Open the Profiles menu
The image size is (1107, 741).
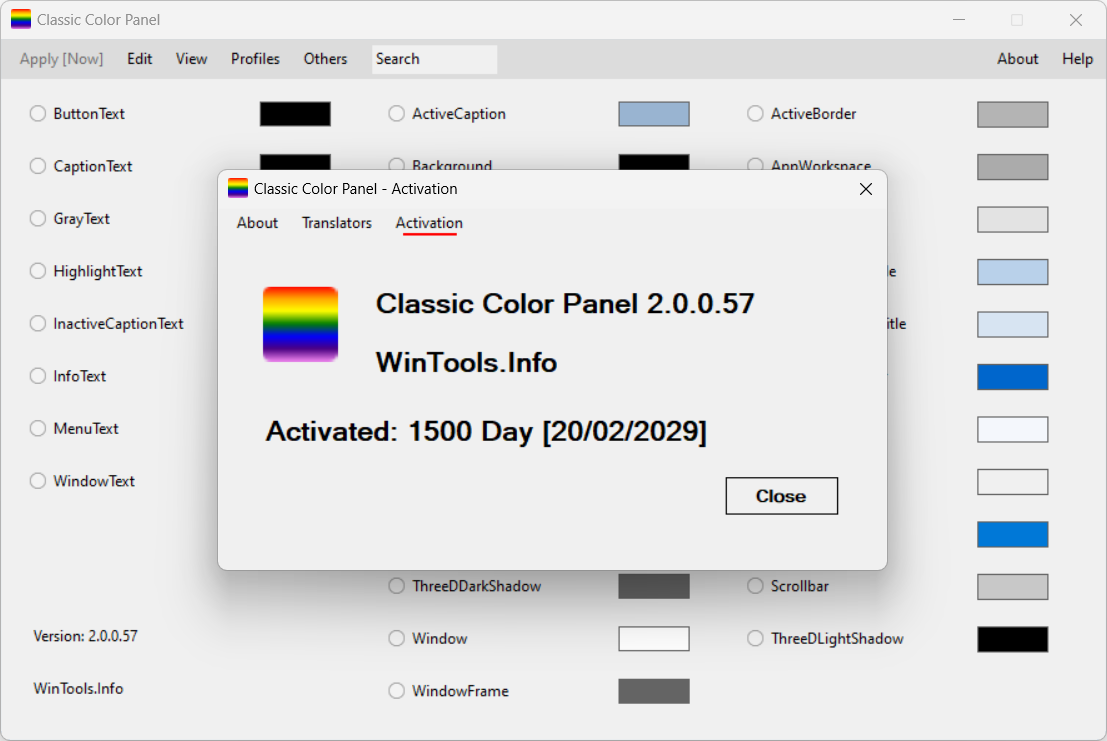click(x=256, y=59)
